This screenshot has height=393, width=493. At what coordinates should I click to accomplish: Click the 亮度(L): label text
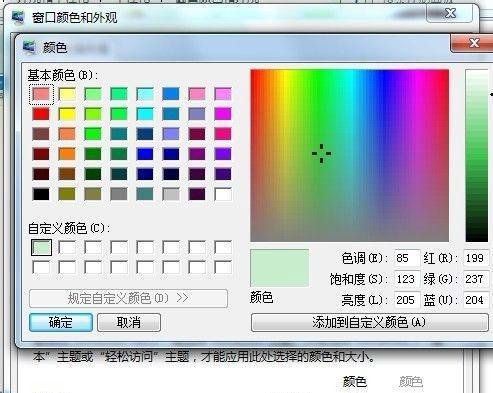click(x=365, y=300)
